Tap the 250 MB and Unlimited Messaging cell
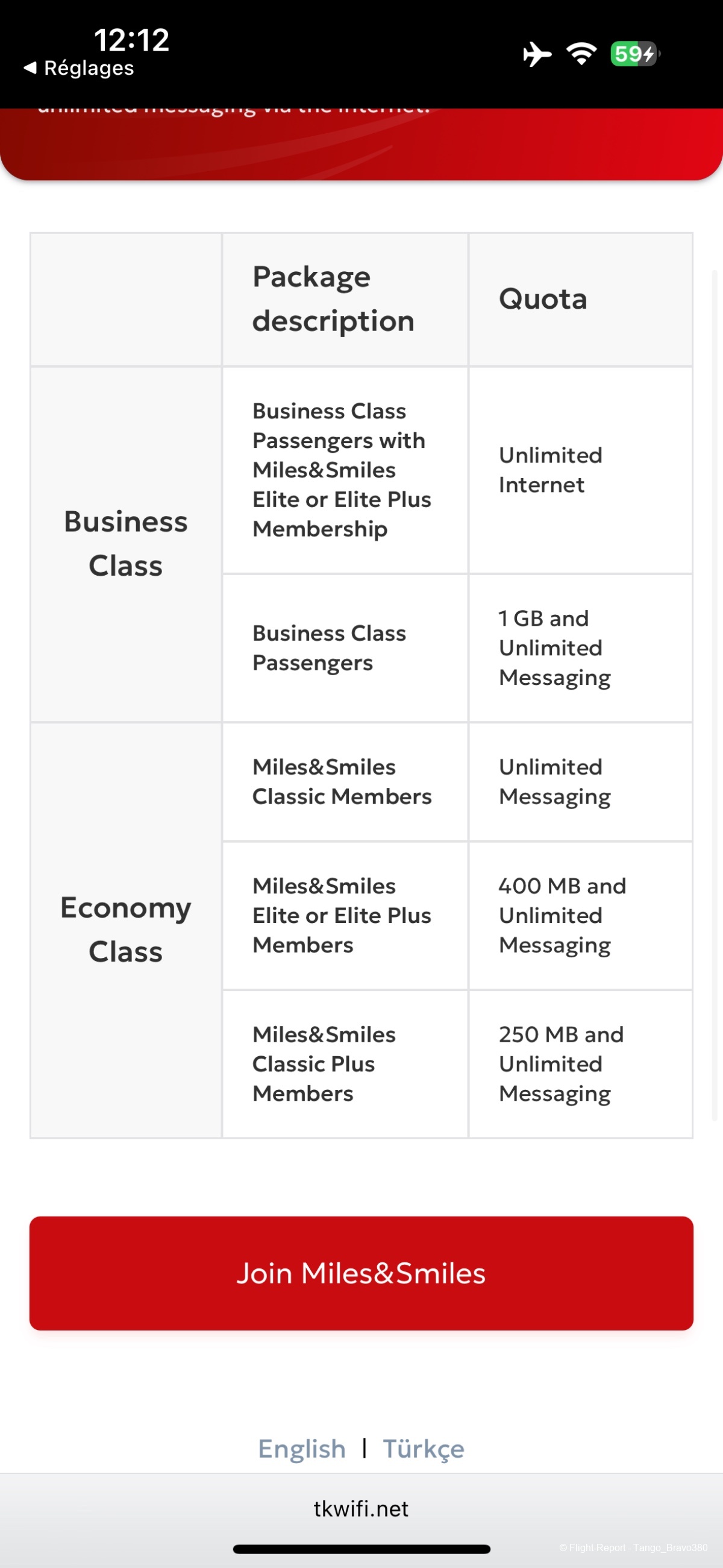This screenshot has width=723, height=1568. pyautogui.click(x=580, y=1064)
